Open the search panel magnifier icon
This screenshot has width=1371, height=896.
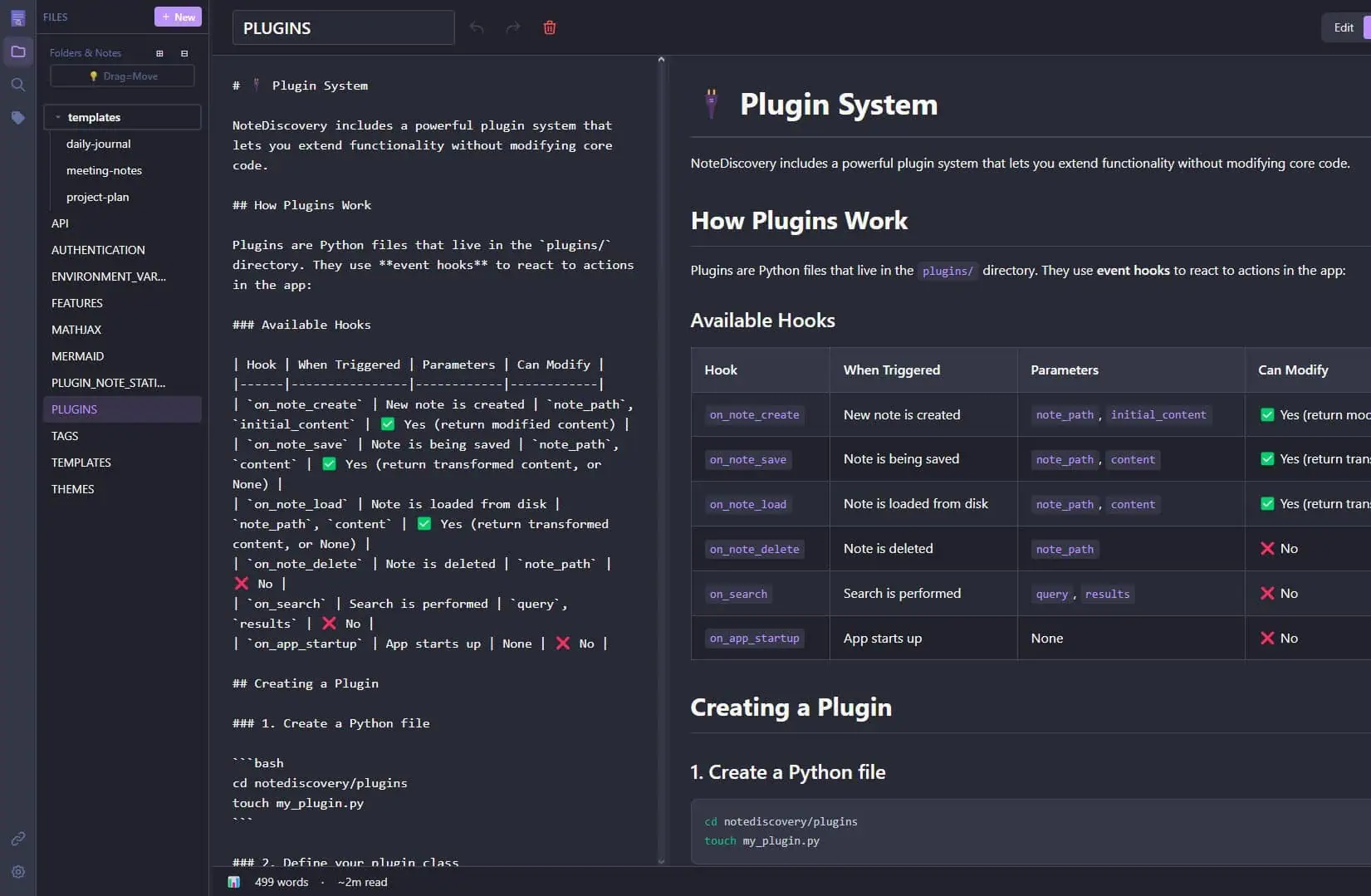pyautogui.click(x=17, y=85)
